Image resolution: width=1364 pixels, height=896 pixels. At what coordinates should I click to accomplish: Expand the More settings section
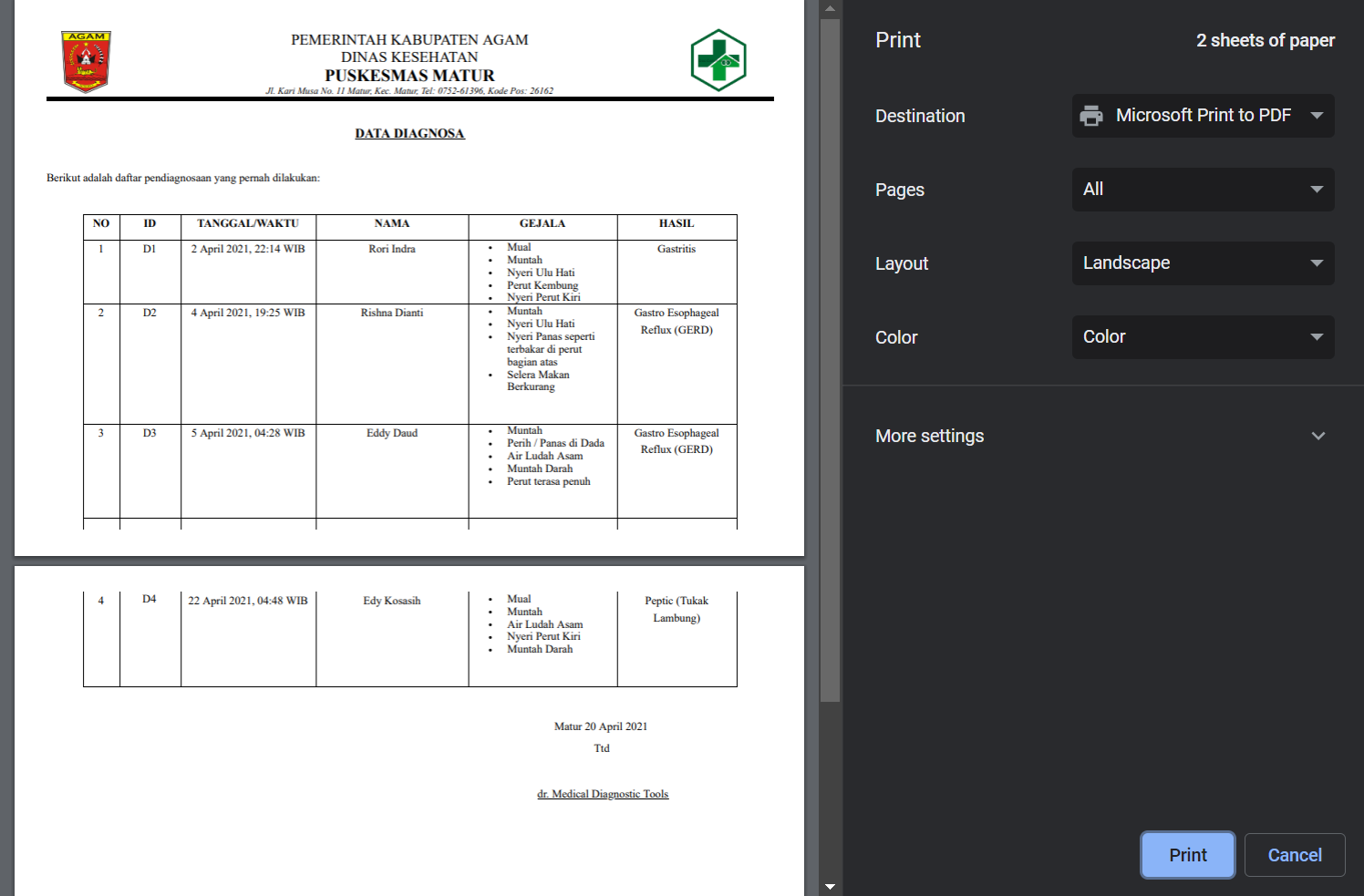pos(1317,436)
